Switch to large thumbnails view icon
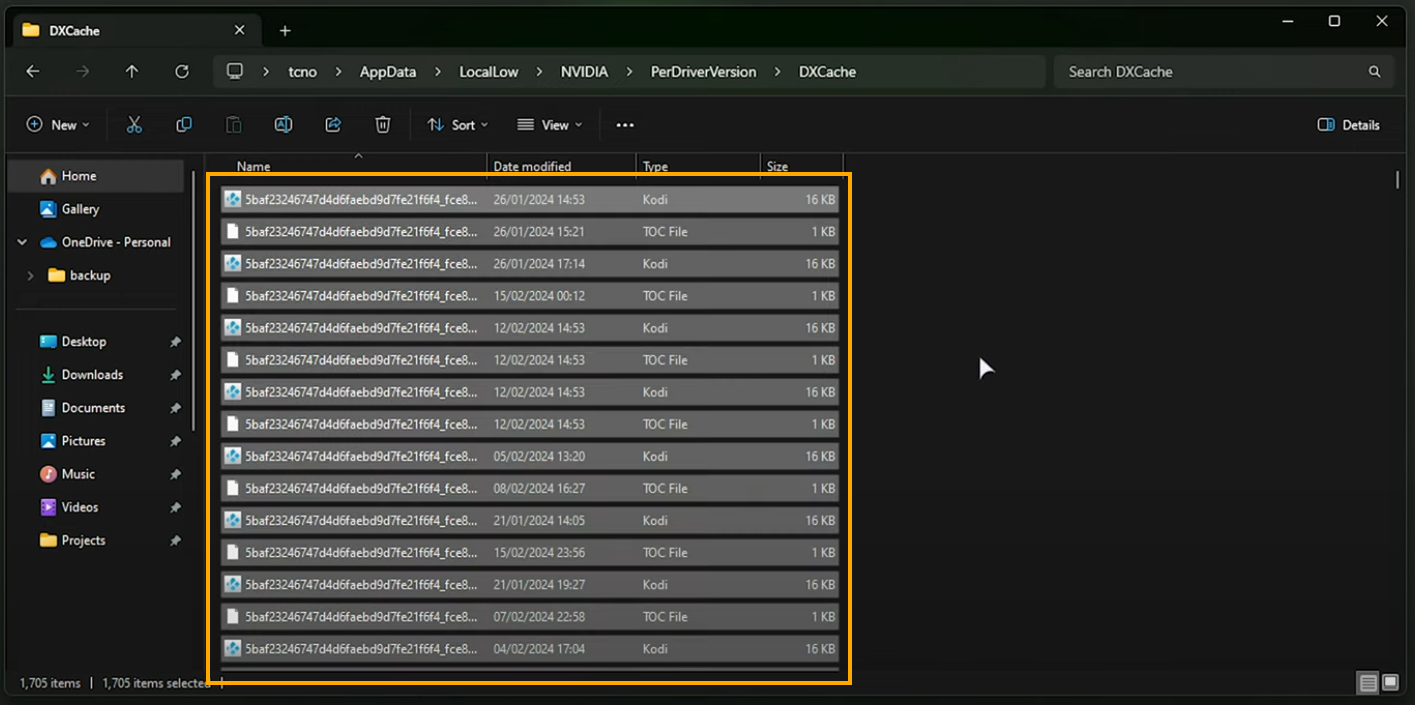 (1389, 683)
